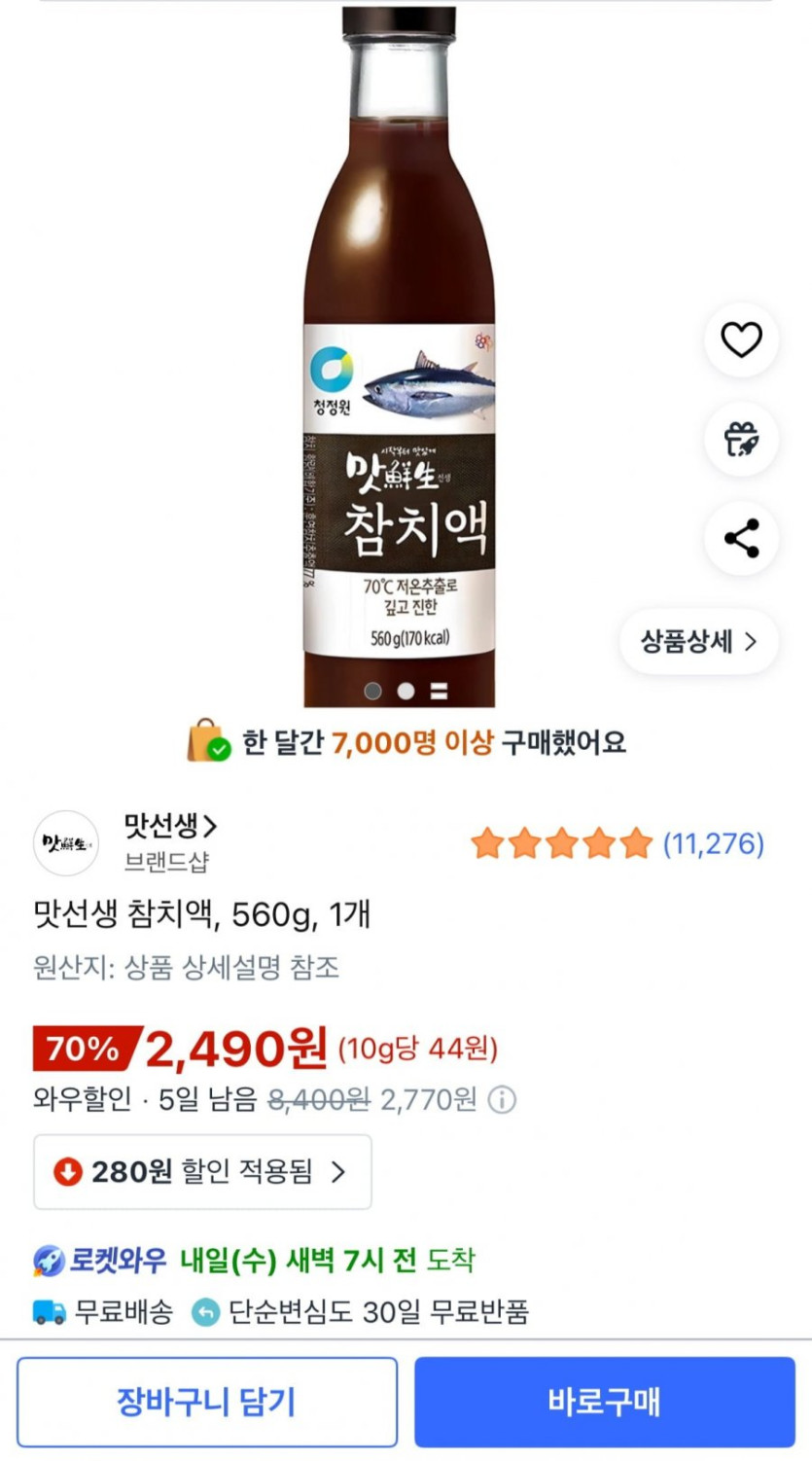Tap the five-star rating
Image resolution: width=812 pixels, height=1461 pixels.
pyautogui.click(x=561, y=843)
